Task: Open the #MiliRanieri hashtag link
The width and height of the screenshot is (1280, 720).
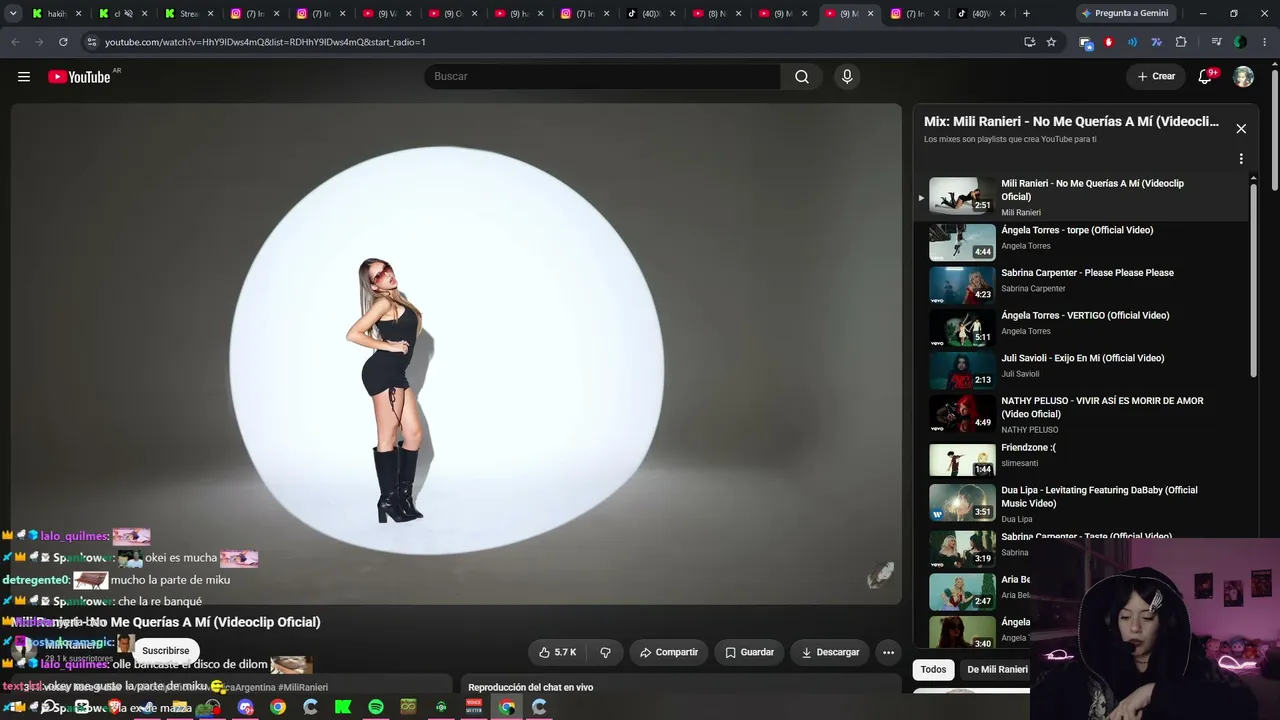Action: (x=302, y=688)
